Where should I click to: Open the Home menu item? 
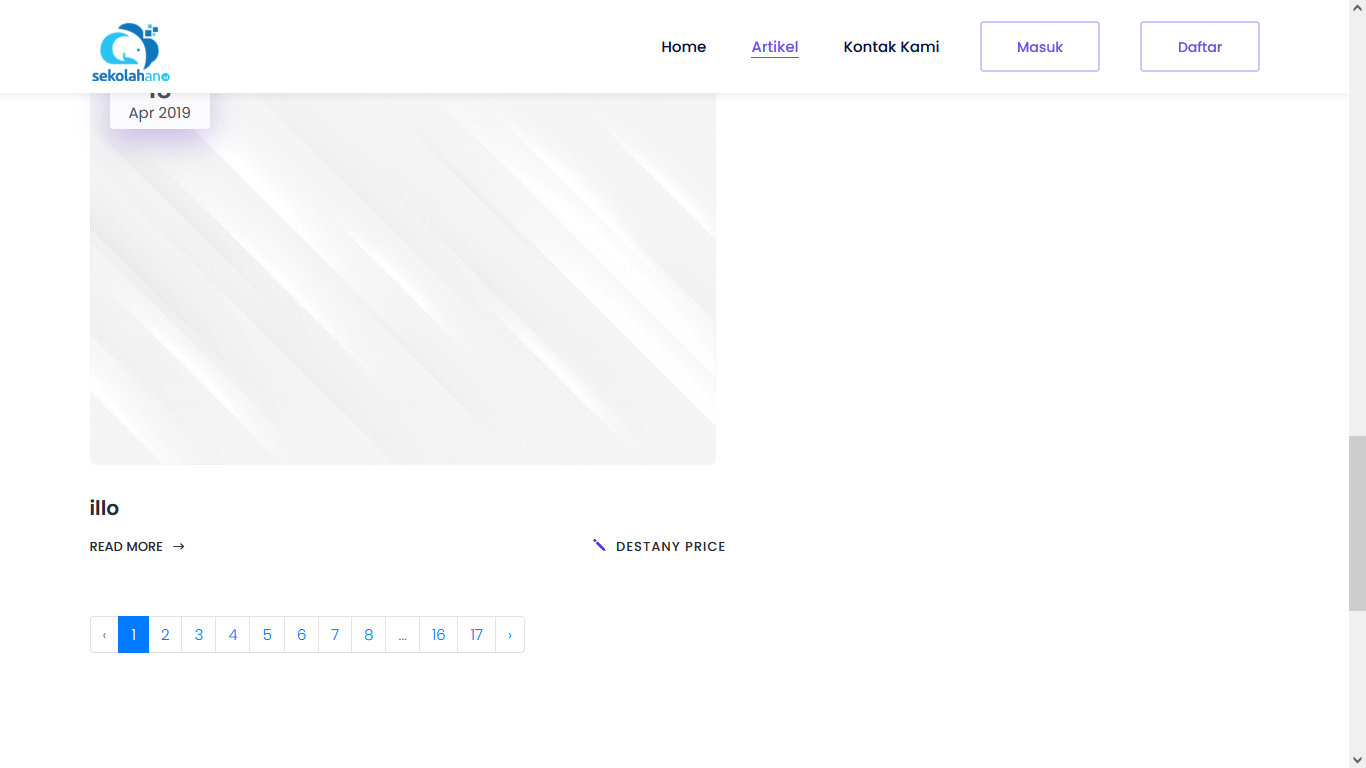pyautogui.click(x=683, y=47)
